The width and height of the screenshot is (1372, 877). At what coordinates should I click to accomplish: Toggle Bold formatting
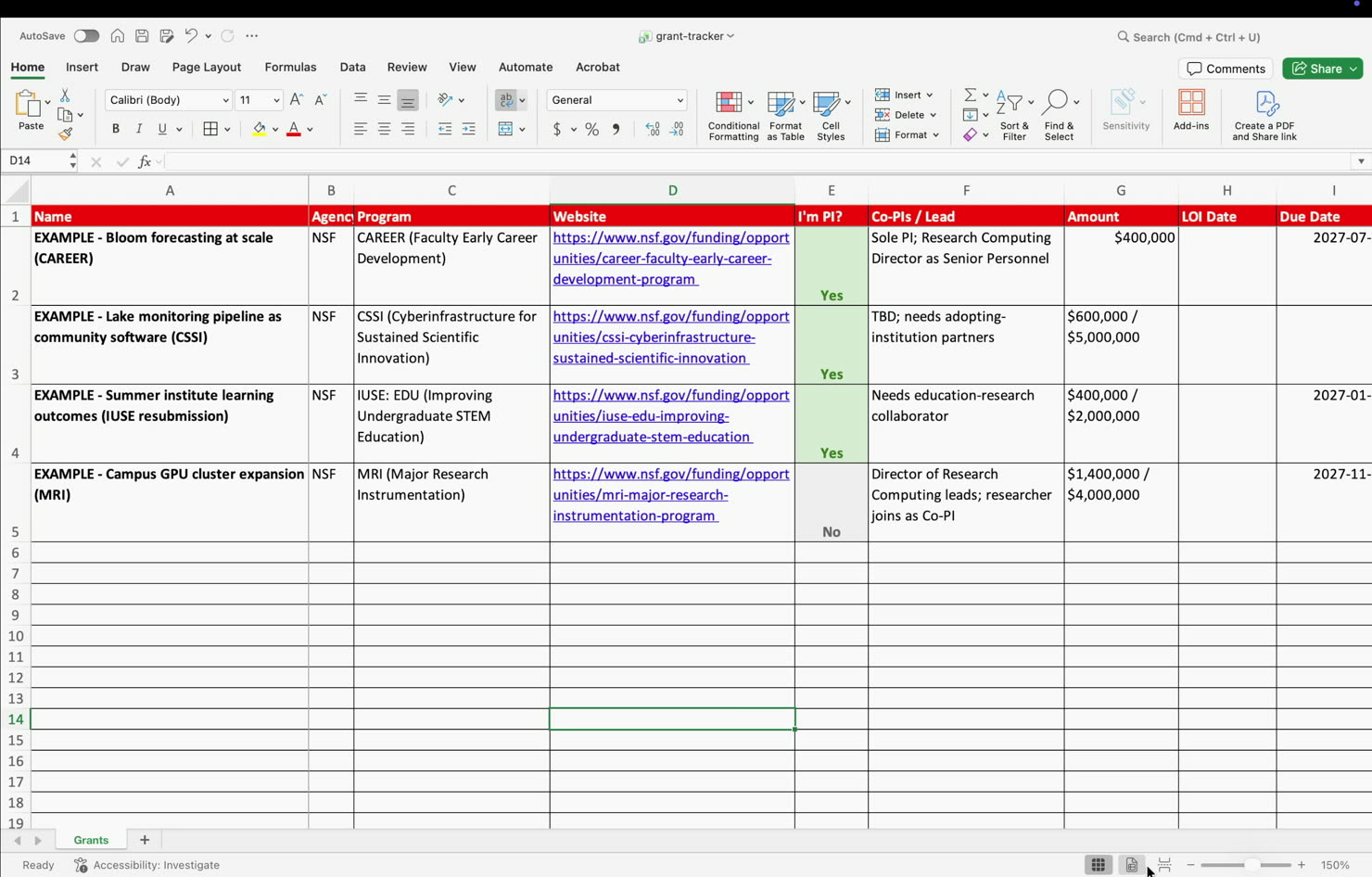(116, 130)
